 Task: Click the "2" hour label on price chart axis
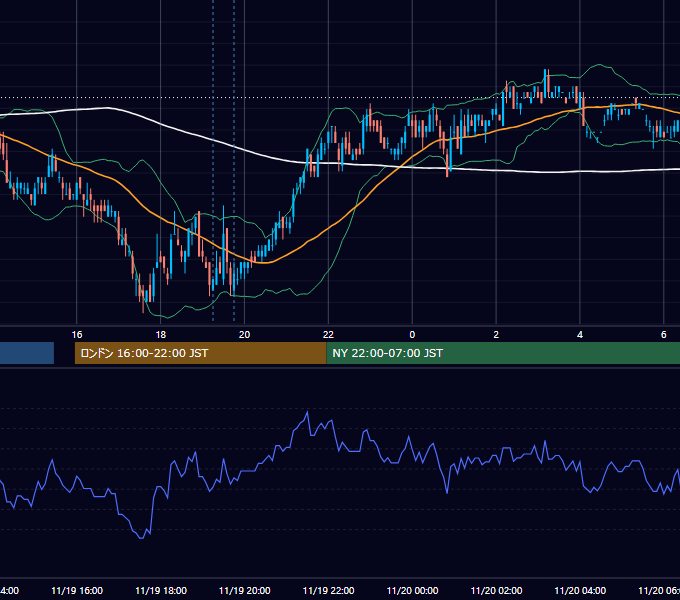(x=496, y=335)
